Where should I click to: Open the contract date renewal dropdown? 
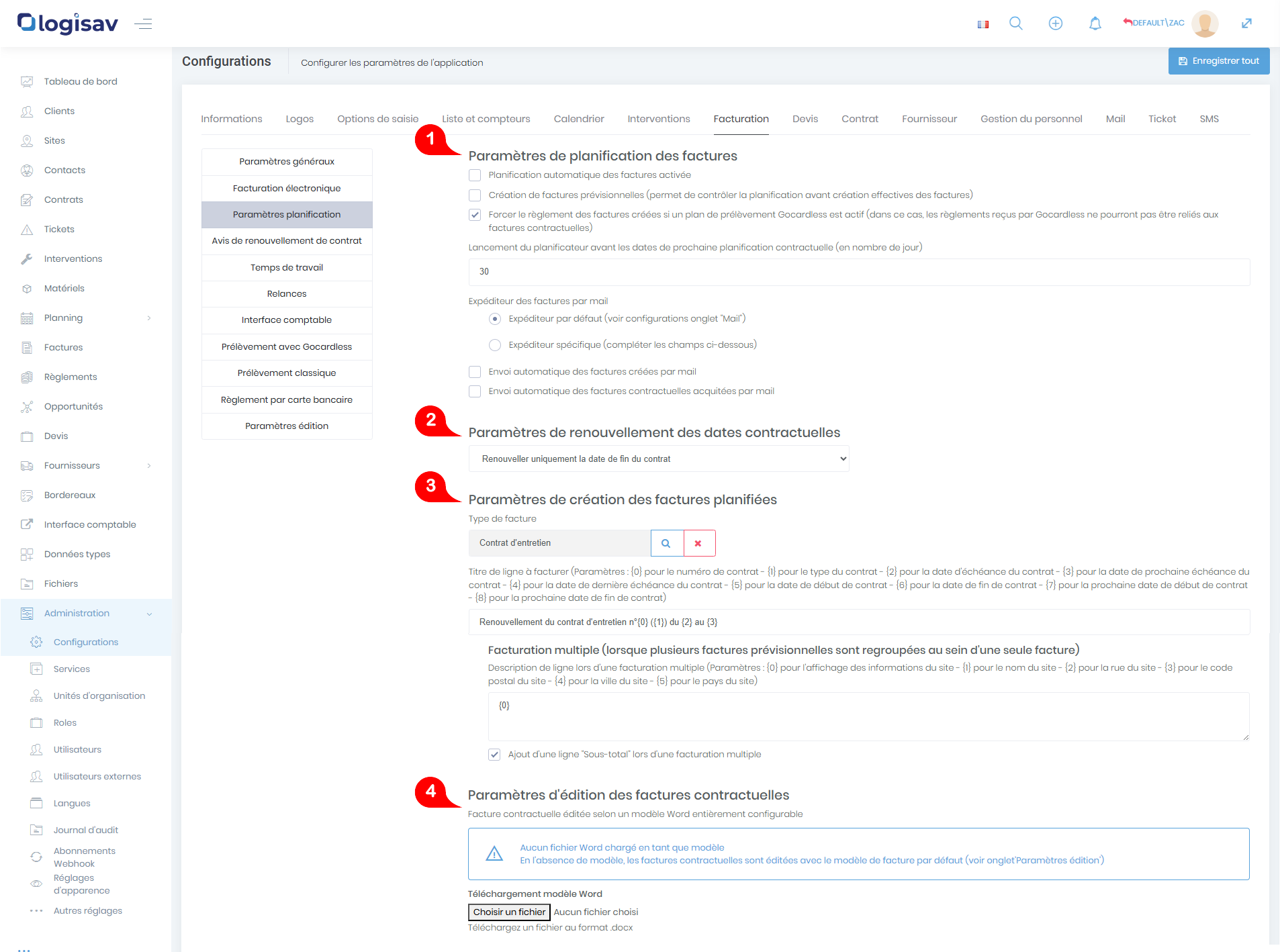click(x=658, y=459)
